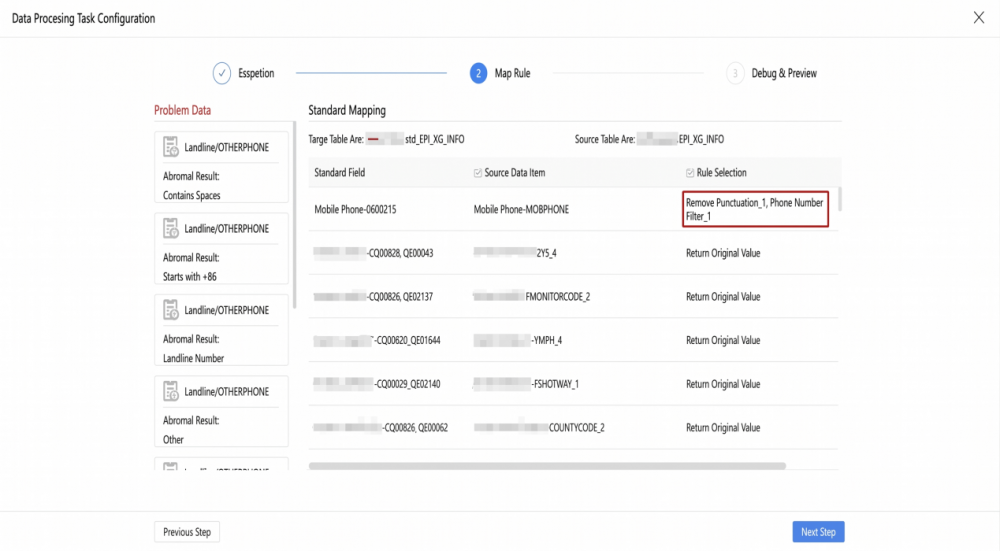Click the Landline Number abnormal result text
The image size is (1000, 551).
[x=193, y=358]
